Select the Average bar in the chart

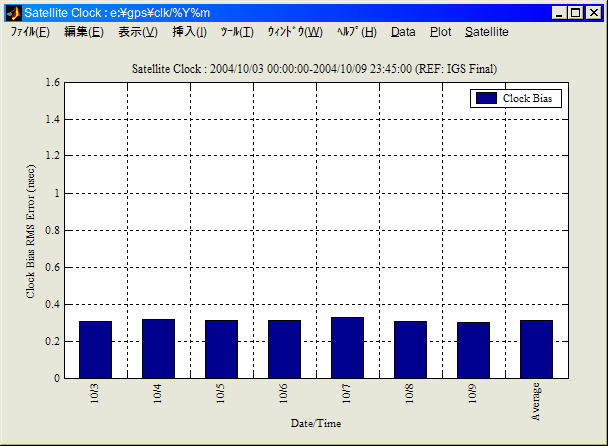[x=536, y=349]
